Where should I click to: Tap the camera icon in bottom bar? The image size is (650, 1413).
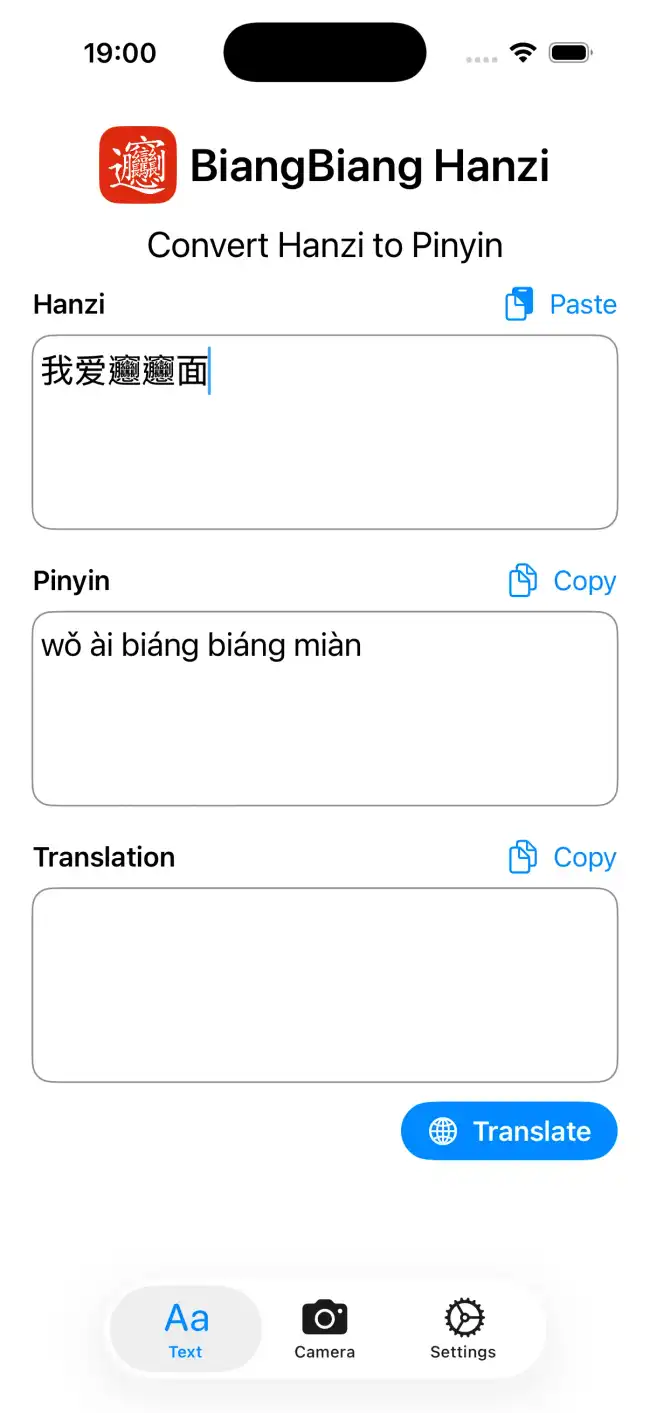tap(324, 1318)
